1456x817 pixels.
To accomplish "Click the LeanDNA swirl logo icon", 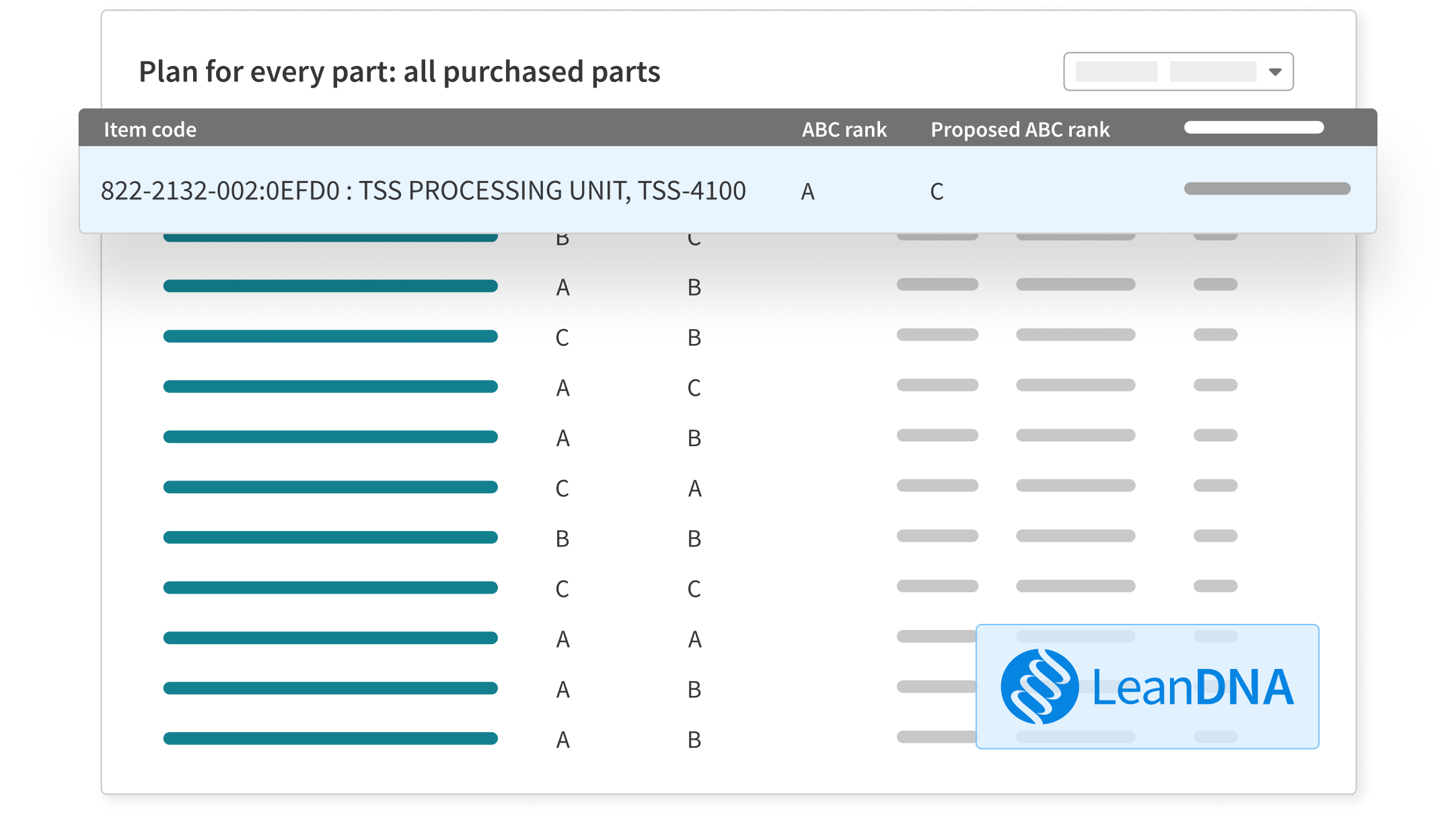I will pyautogui.click(x=1040, y=686).
